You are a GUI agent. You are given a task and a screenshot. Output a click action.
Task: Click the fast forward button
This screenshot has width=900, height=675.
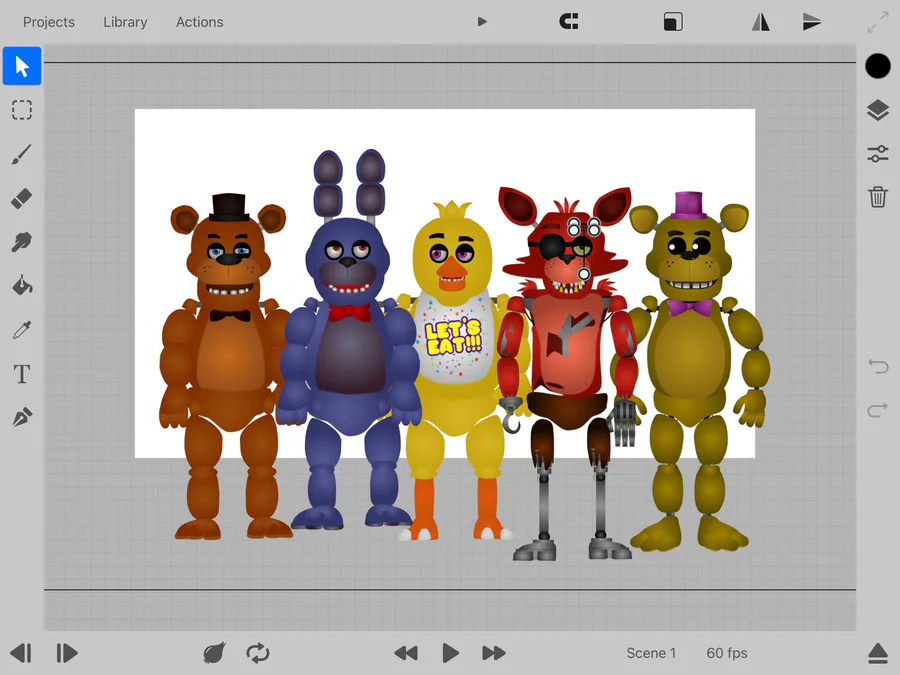pos(494,653)
